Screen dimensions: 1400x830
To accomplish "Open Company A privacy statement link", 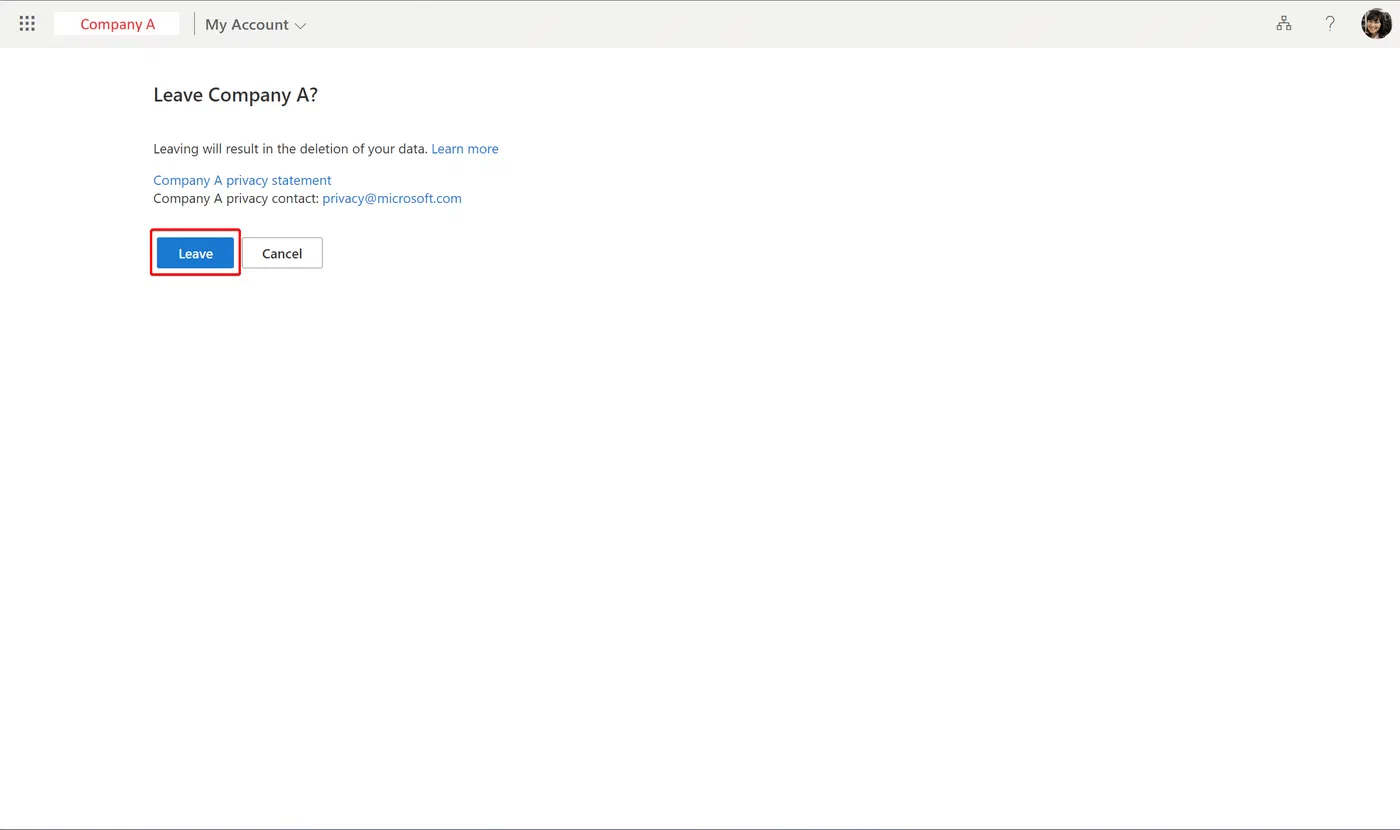I will coord(242,180).
